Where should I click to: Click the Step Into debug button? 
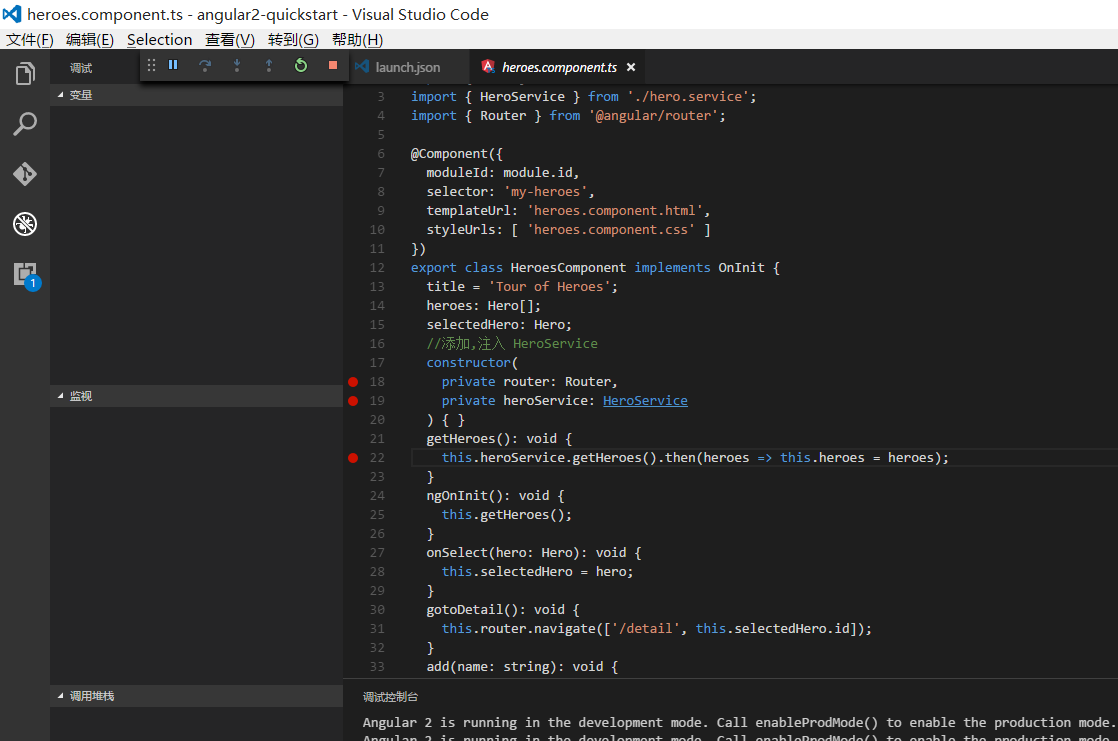click(x=237, y=66)
